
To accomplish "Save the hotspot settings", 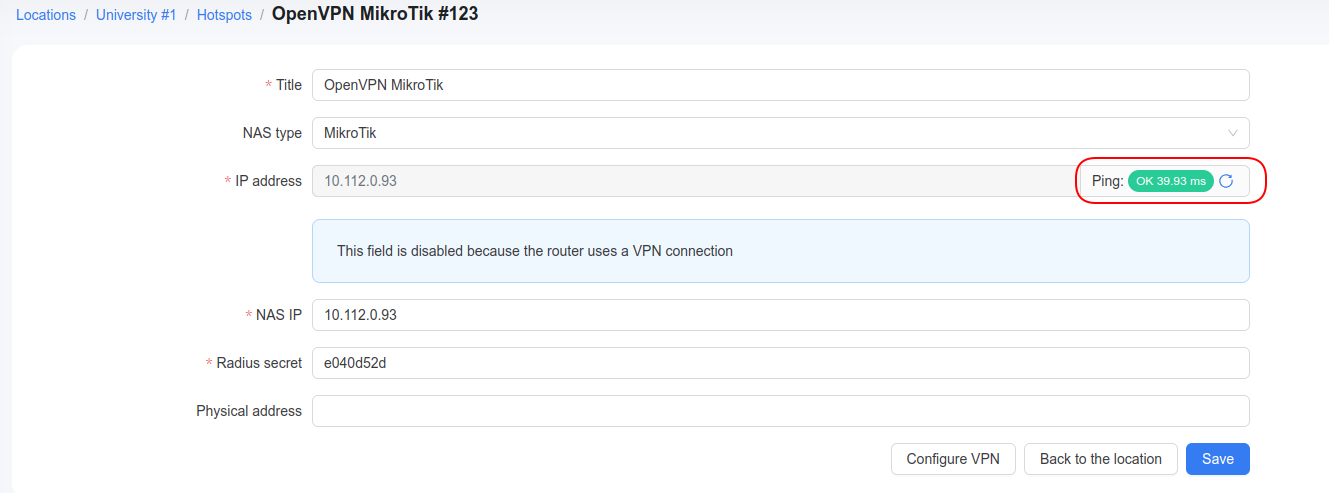I will 1218,459.
